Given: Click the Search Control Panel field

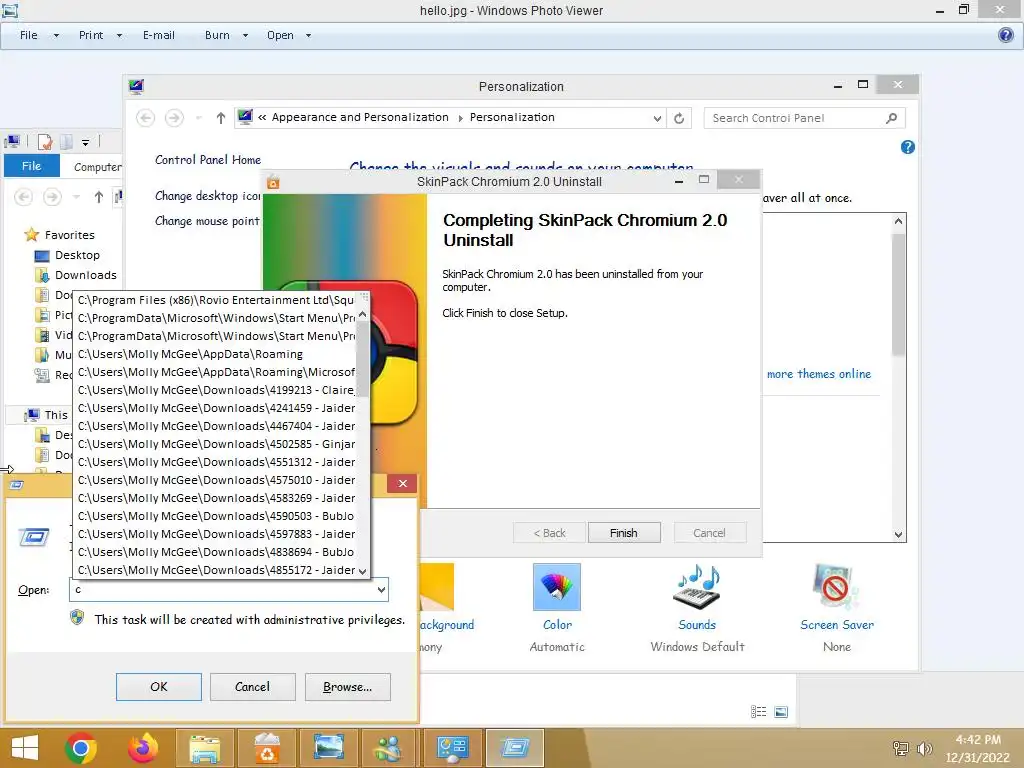Looking at the screenshot, I should 795,118.
